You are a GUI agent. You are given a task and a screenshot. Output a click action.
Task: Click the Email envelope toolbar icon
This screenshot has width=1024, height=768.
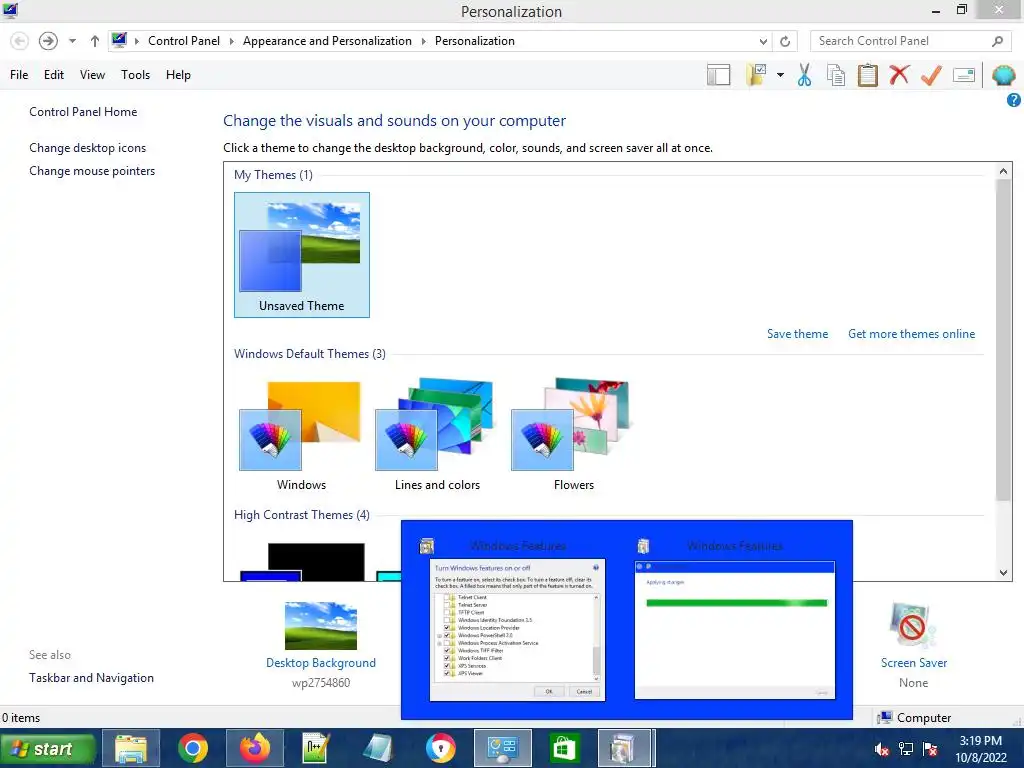point(964,75)
